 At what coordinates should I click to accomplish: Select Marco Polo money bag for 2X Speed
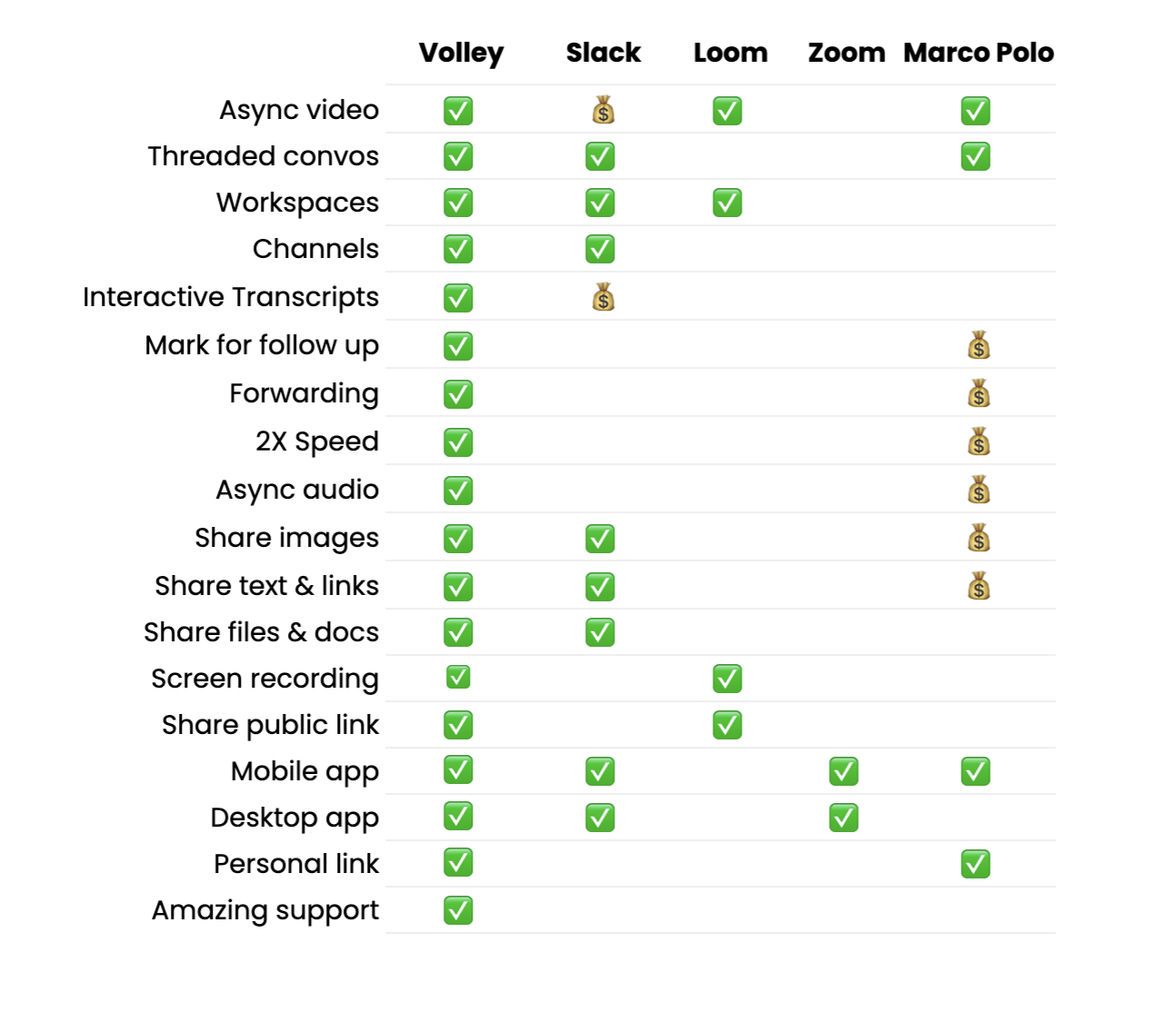(x=979, y=442)
